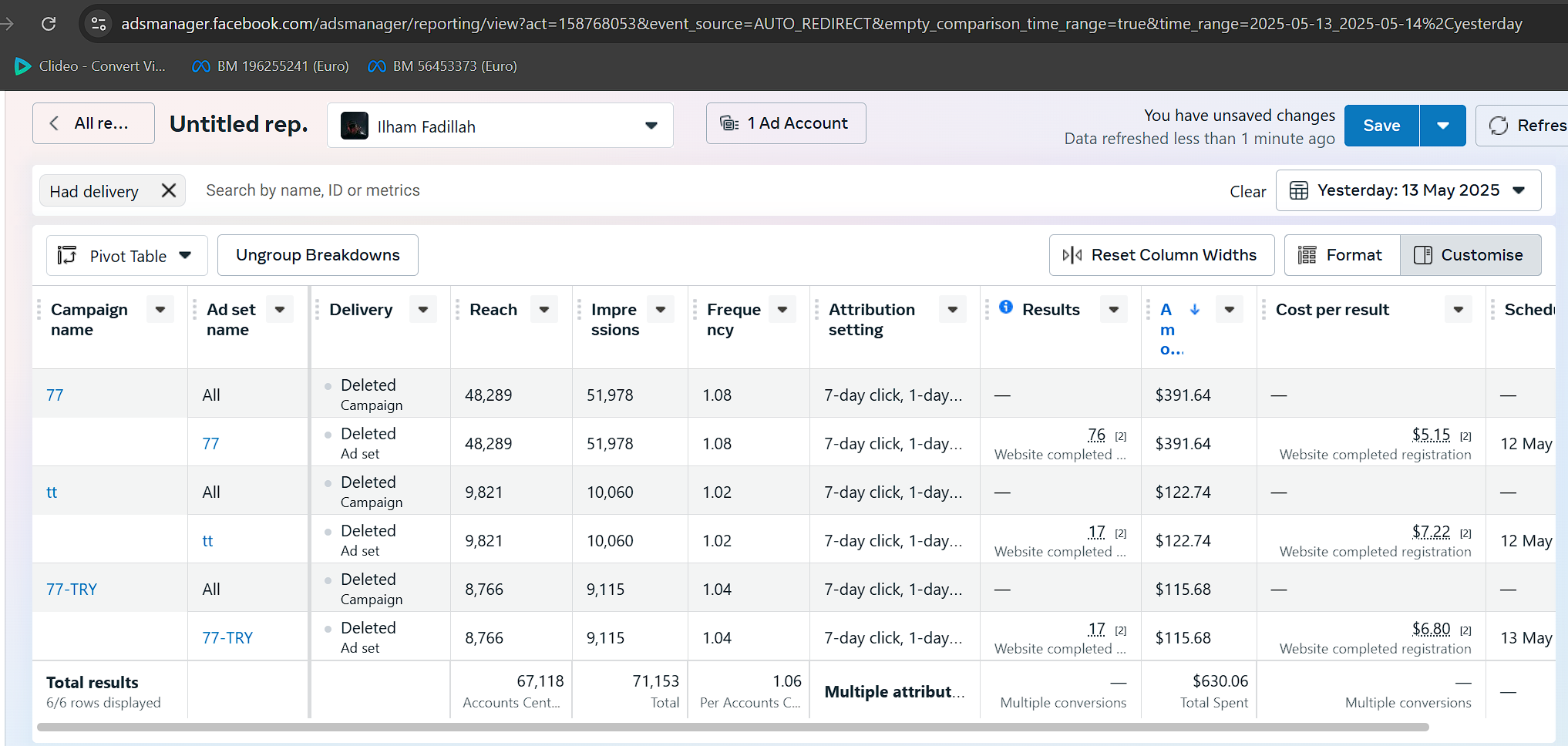Open the Pivot Table view dropdown

[126, 255]
